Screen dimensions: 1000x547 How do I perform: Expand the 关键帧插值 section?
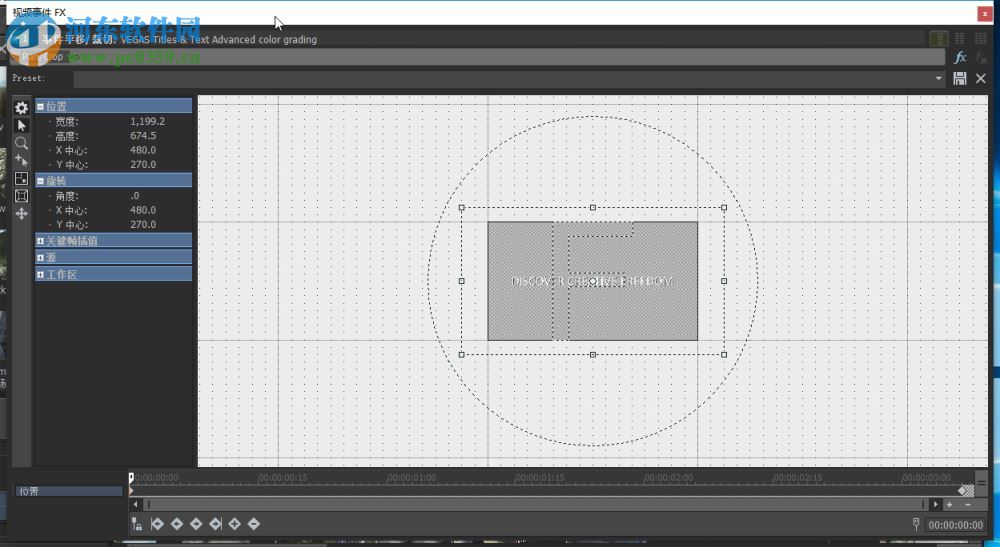tap(40, 241)
